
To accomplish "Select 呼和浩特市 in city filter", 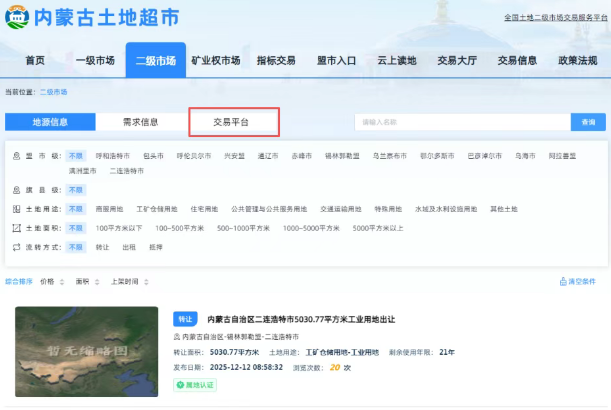I will click(112, 156).
